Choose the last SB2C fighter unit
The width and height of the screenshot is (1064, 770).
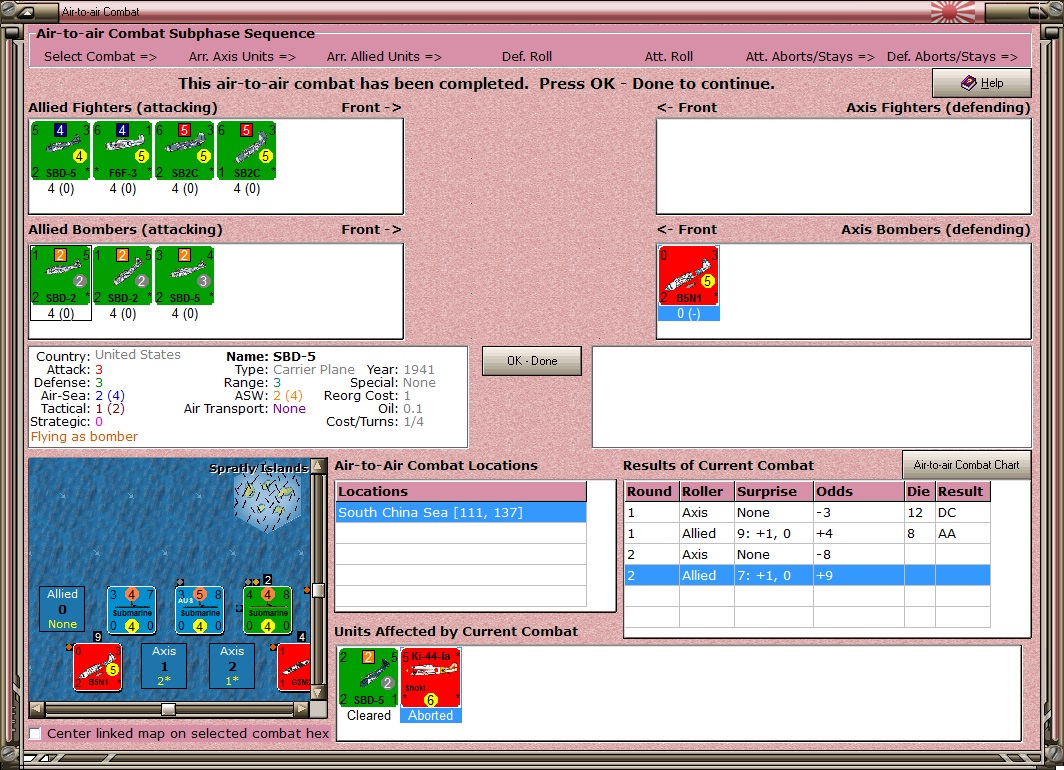coord(246,151)
